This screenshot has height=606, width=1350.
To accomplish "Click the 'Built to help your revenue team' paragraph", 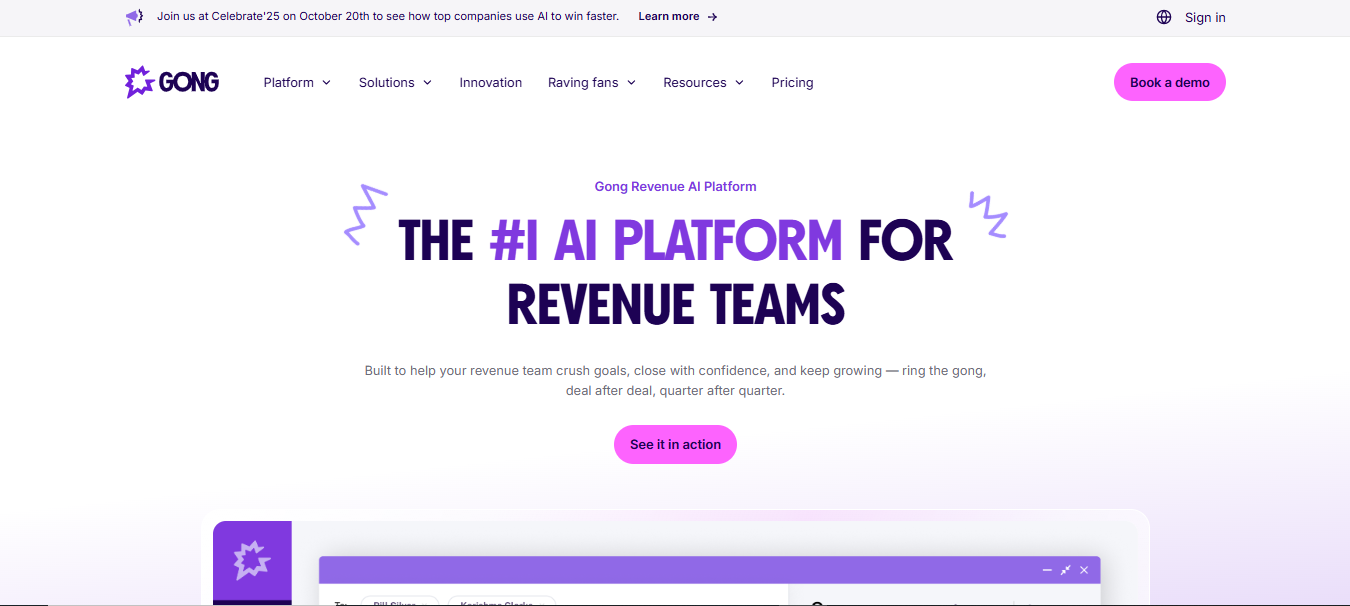I will click(675, 381).
